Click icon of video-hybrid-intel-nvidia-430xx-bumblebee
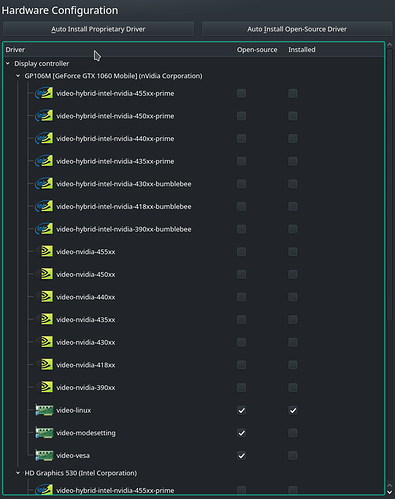The height and width of the screenshot is (499, 395). coord(44,184)
